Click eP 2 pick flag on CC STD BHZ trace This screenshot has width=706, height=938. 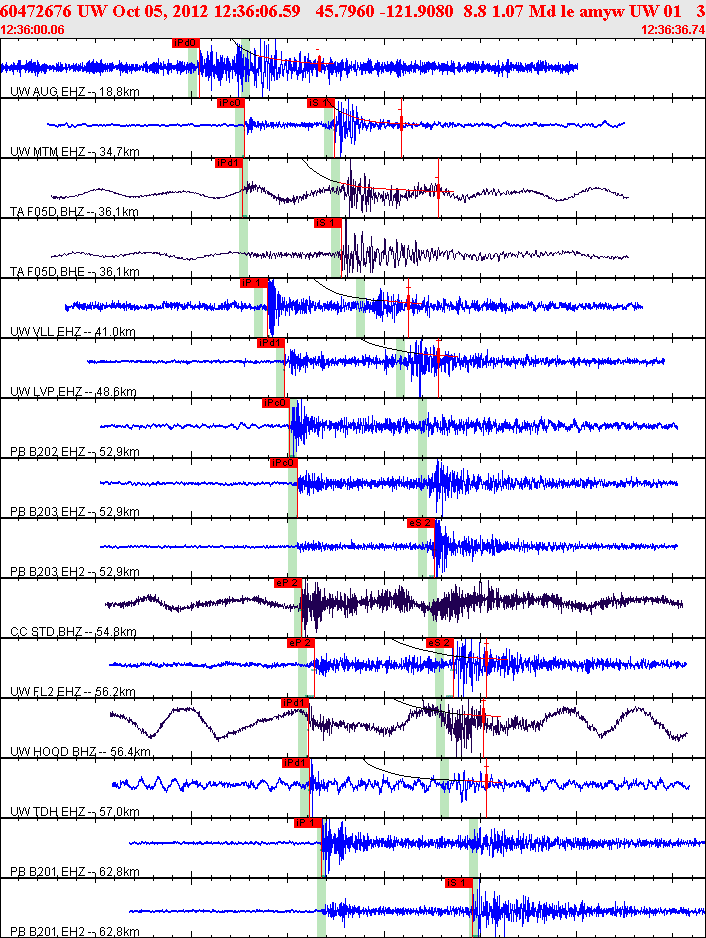click(288, 583)
